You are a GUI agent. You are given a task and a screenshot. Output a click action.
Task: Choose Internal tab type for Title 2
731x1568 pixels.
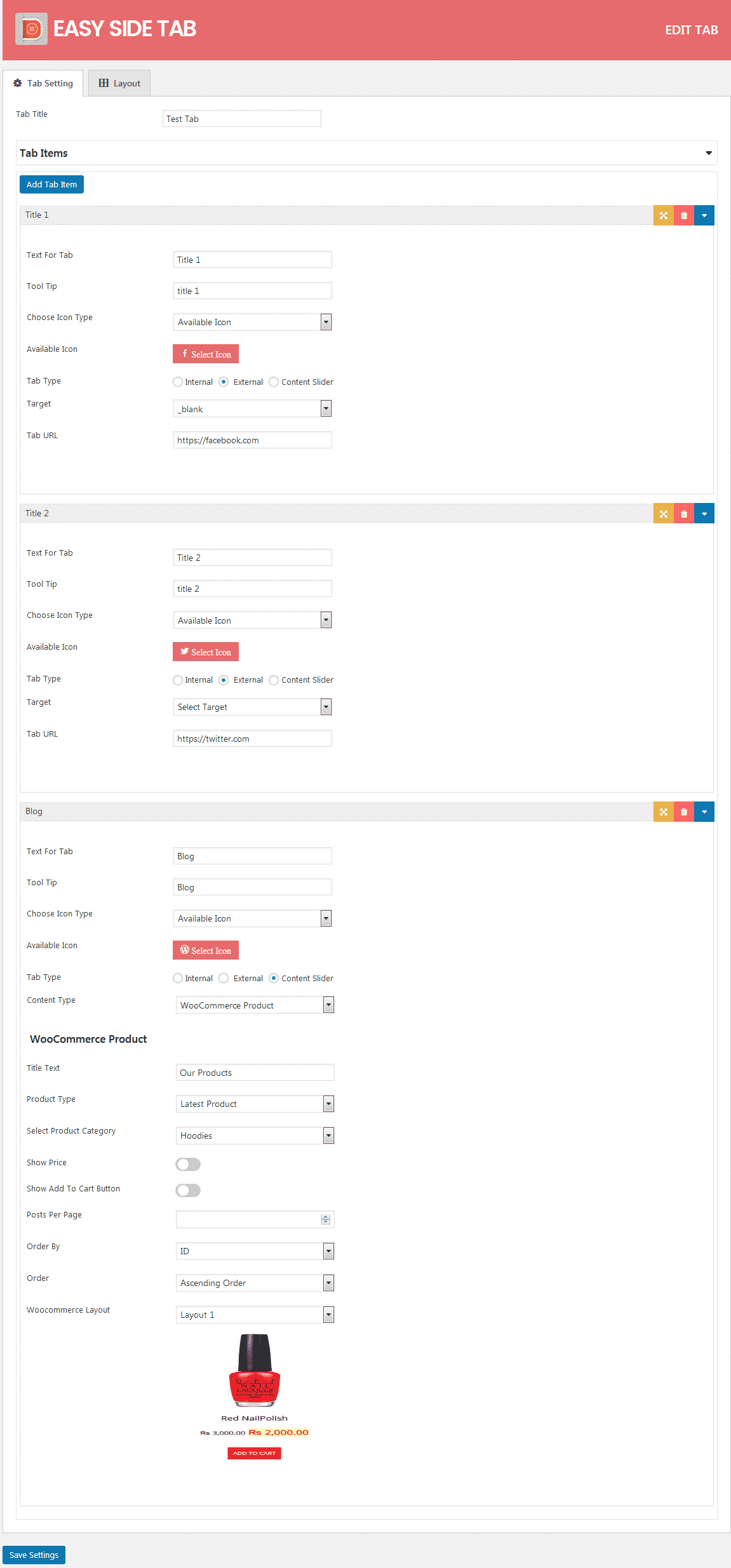click(x=178, y=680)
